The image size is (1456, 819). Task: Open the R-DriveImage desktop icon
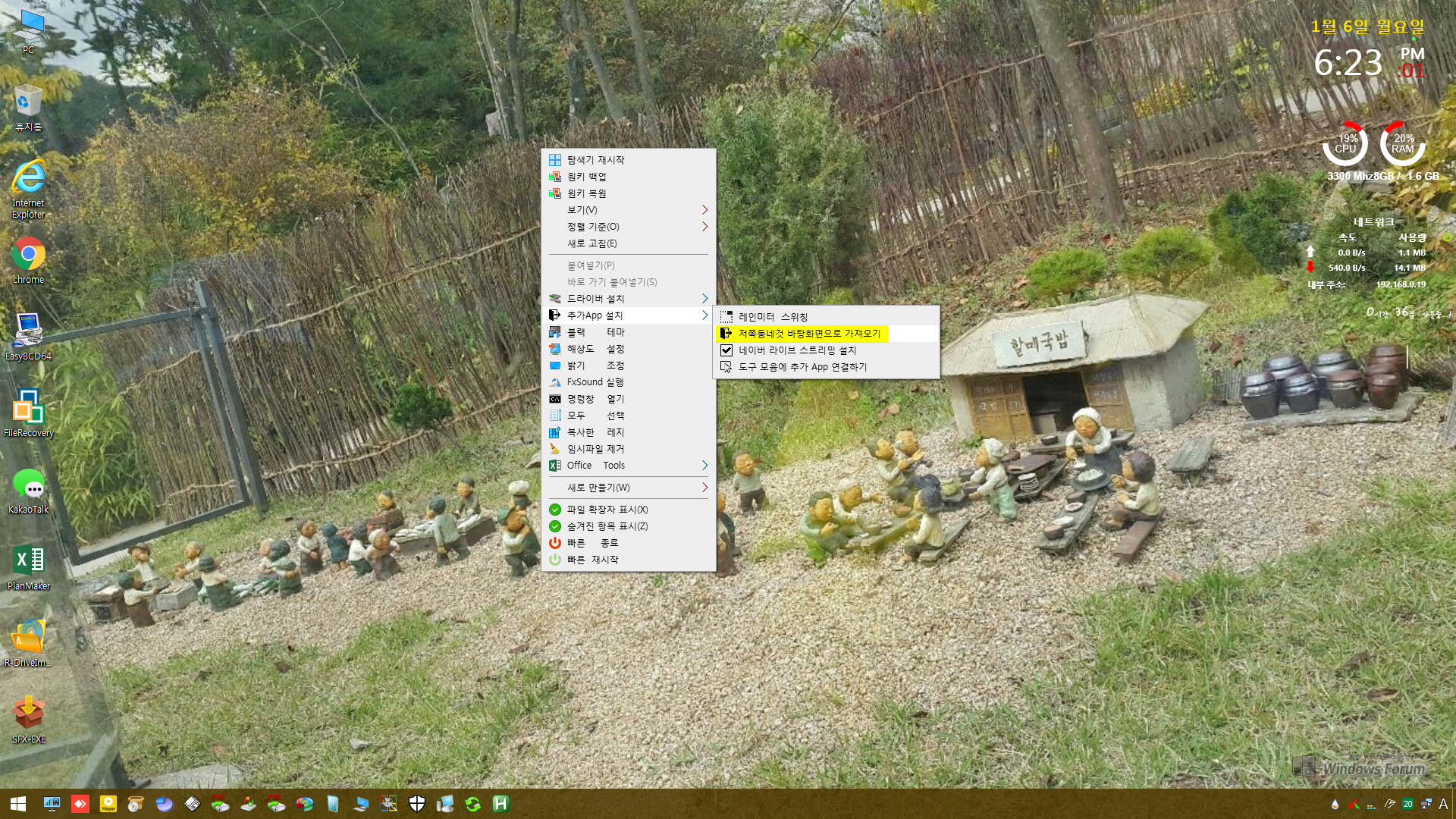point(28,644)
